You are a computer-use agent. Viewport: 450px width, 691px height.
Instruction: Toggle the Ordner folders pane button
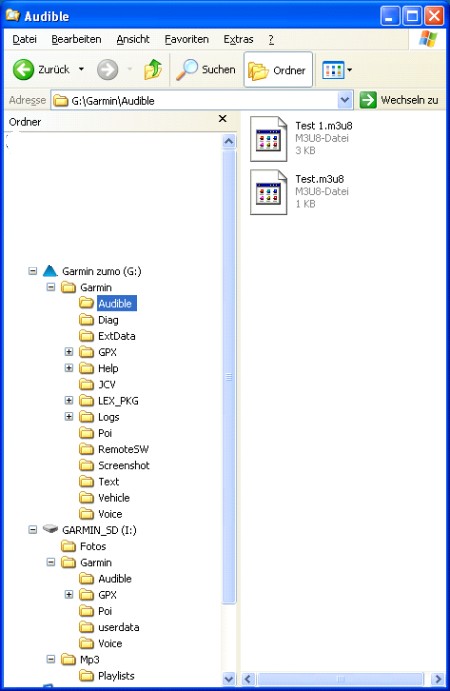point(278,70)
